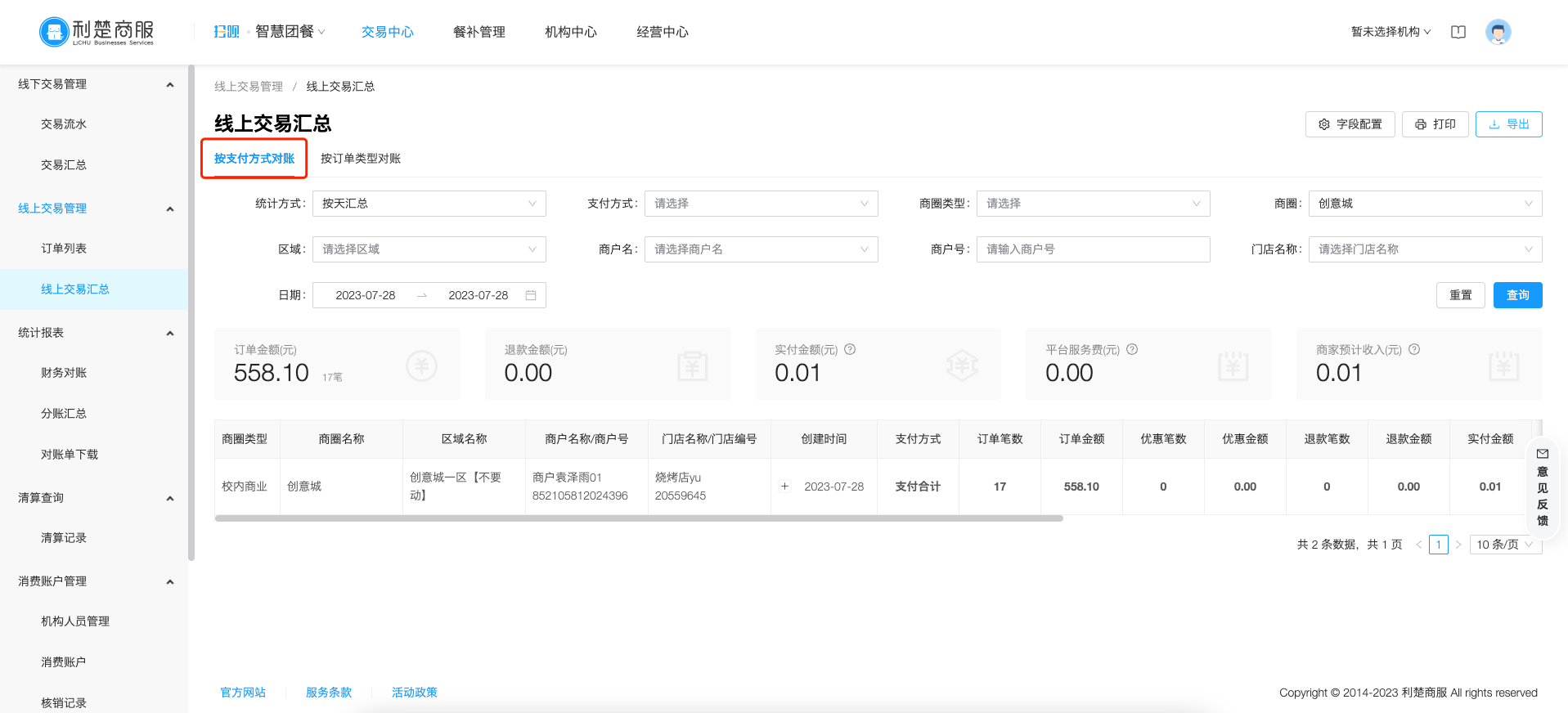Click the icon on 退款金额 card
The width and height of the screenshot is (1568, 713).
point(693,365)
